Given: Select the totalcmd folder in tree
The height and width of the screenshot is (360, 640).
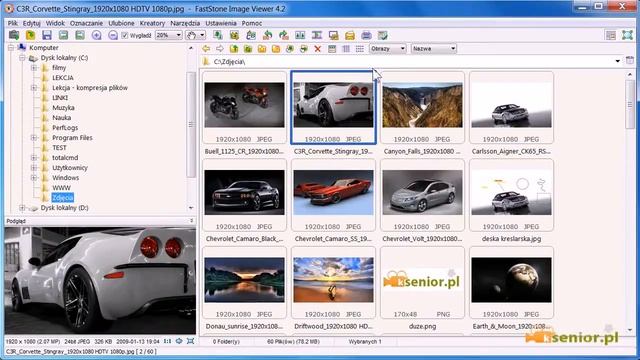Looking at the screenshot, I should [x=65, y=158].
